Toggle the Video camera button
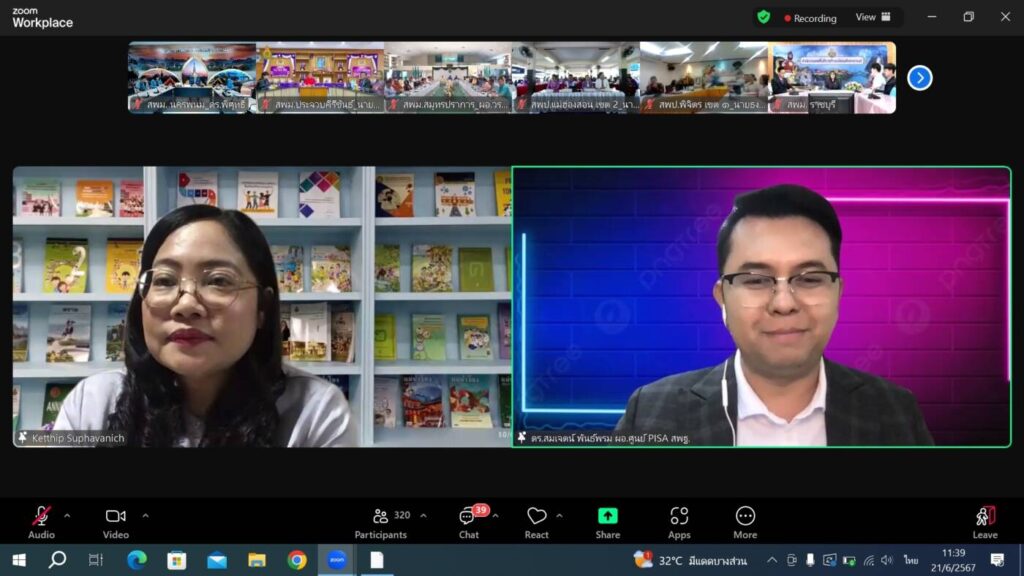 [x=116, y=523]
